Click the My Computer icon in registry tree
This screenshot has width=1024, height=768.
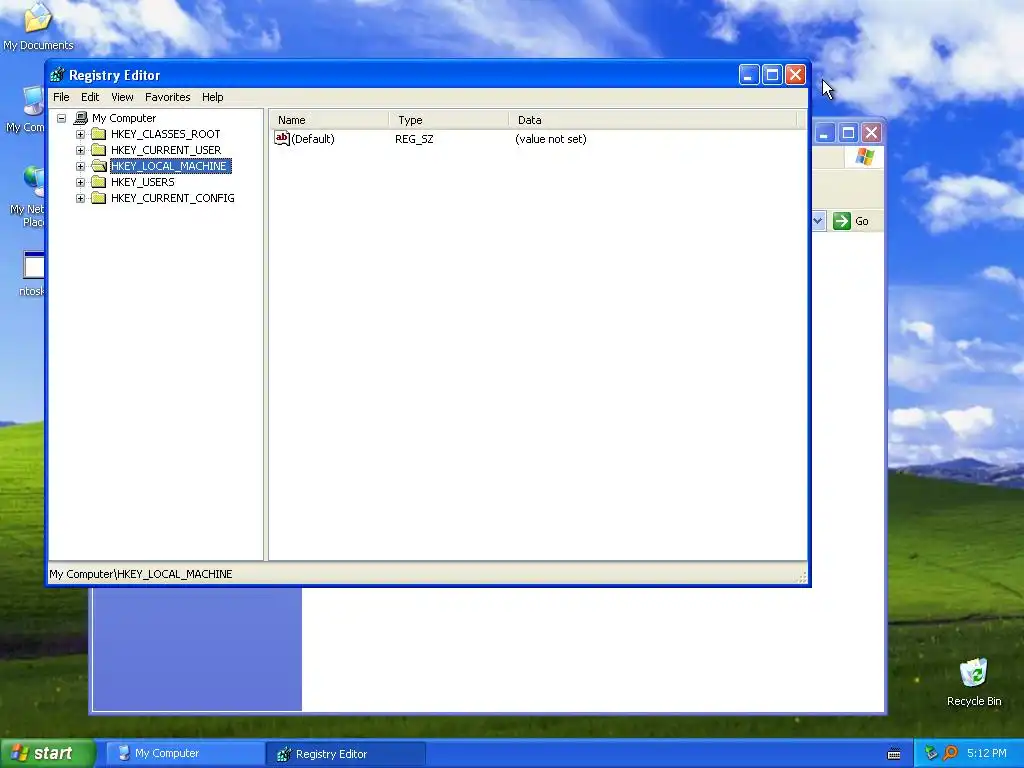81,118
